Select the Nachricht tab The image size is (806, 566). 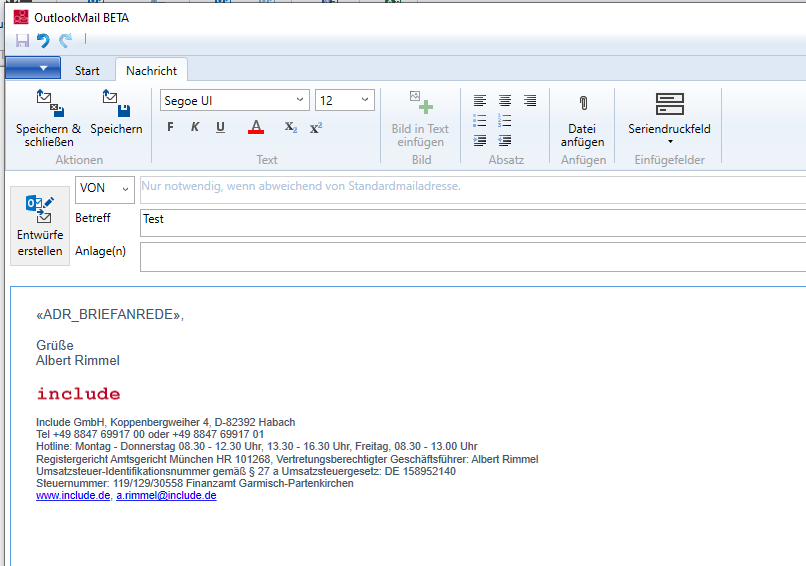click(151, 71)
